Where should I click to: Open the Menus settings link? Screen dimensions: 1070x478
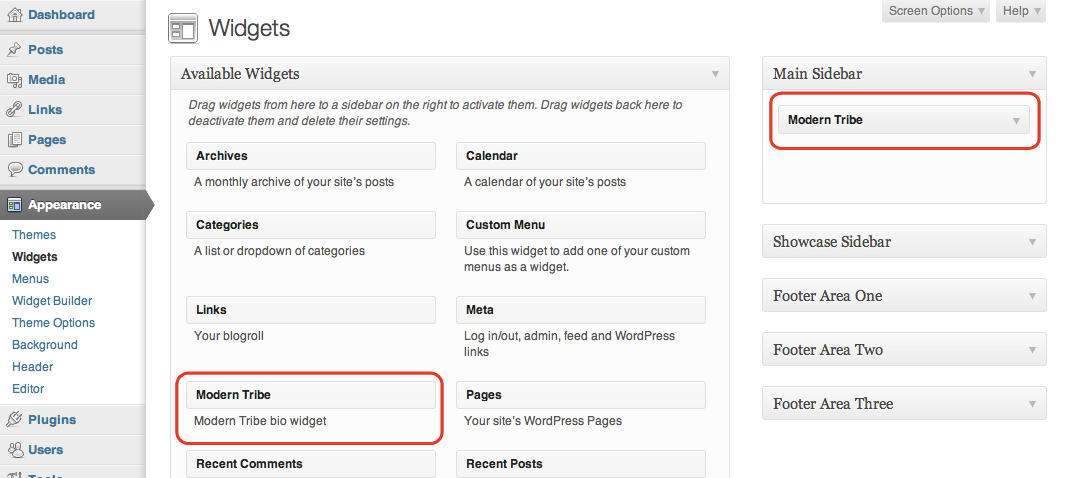click(30, 279)
